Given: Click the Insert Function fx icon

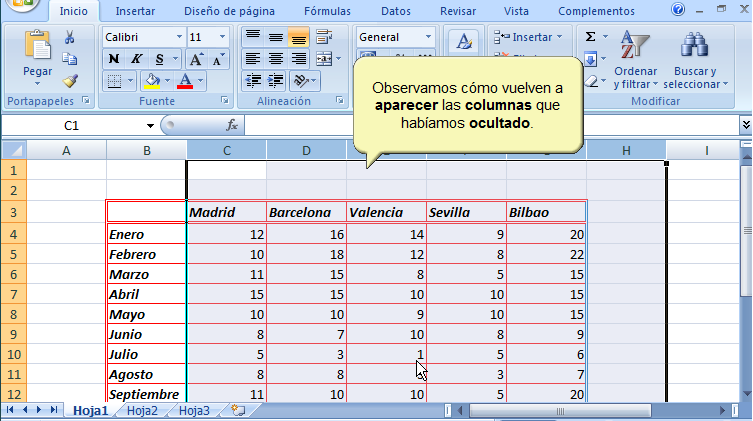Looking at the screenshot, I should point(232,125).
